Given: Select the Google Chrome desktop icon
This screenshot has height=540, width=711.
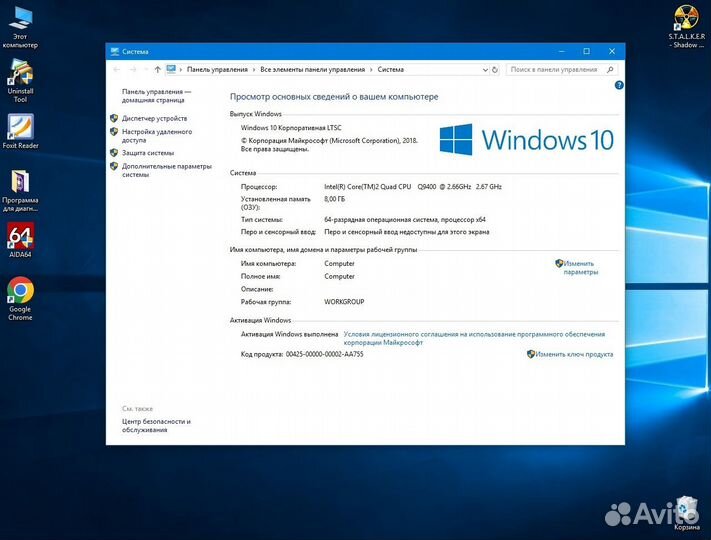Looking at the screenshot, I should click(20, 299).
